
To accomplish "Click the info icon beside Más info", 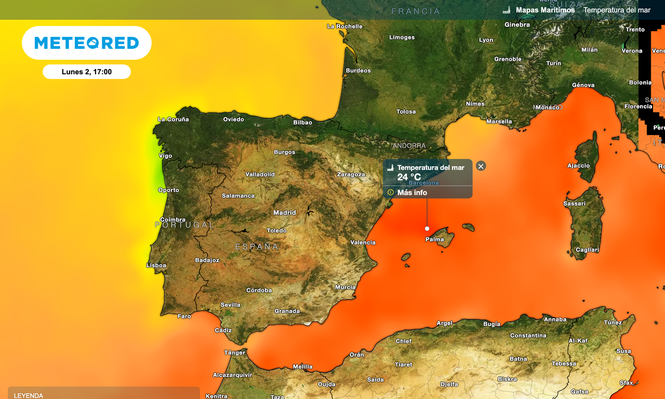I will [391, 193].
